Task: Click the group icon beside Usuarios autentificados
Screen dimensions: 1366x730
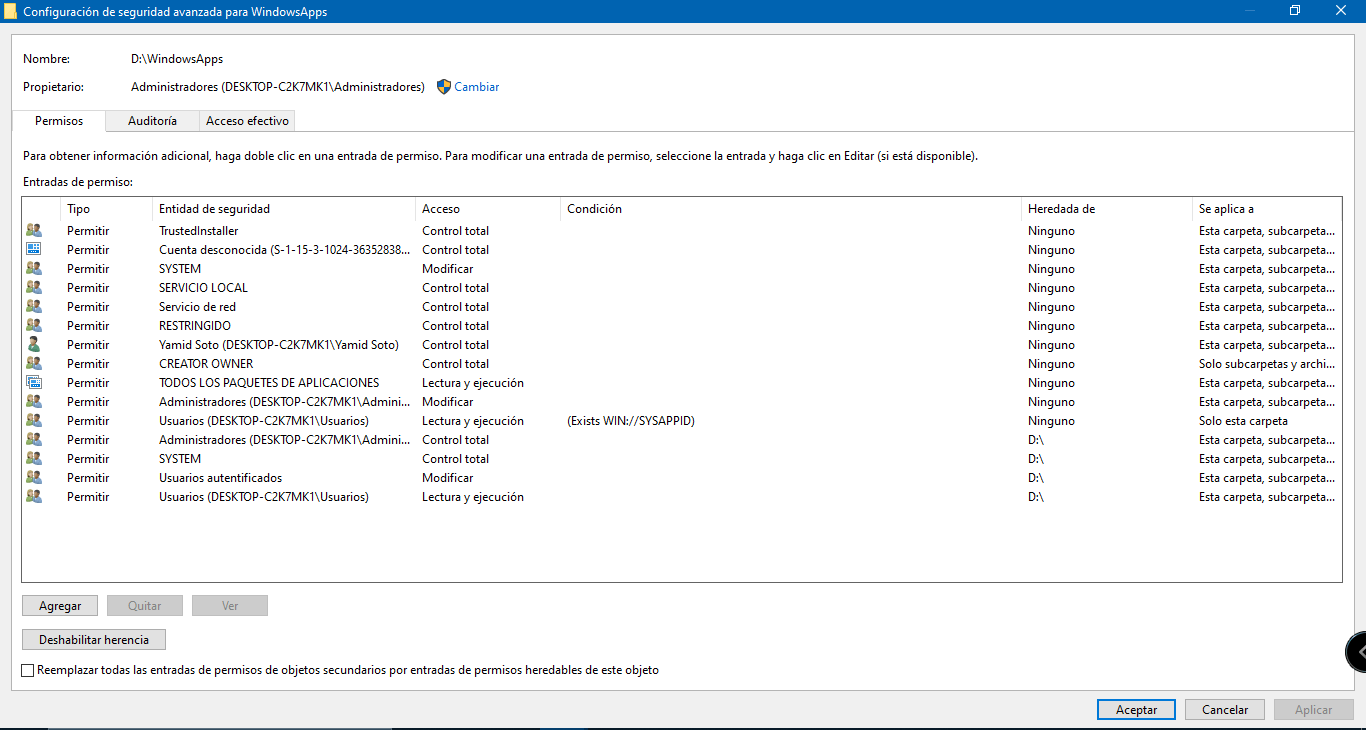Action: pos(34,478)
